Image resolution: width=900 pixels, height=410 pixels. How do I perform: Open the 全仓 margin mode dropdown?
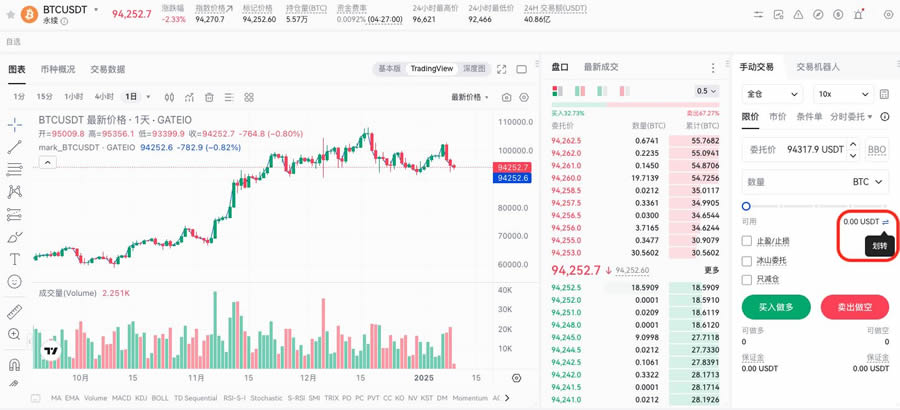[773, 94]
